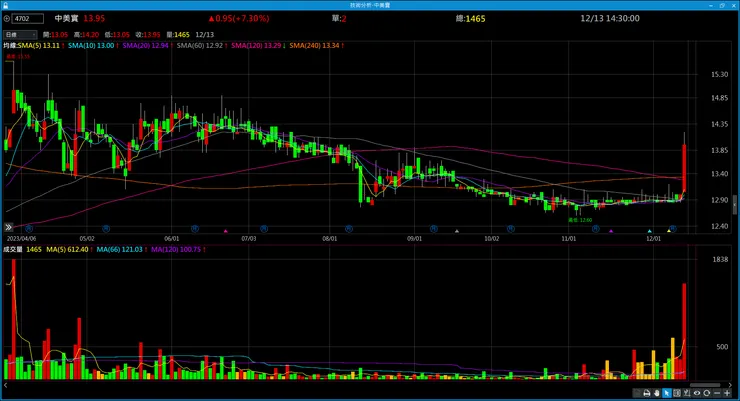The image size is (740, 401).
Task: Expand the double-chevron panel at chart left
Action: tap(8, 227)
